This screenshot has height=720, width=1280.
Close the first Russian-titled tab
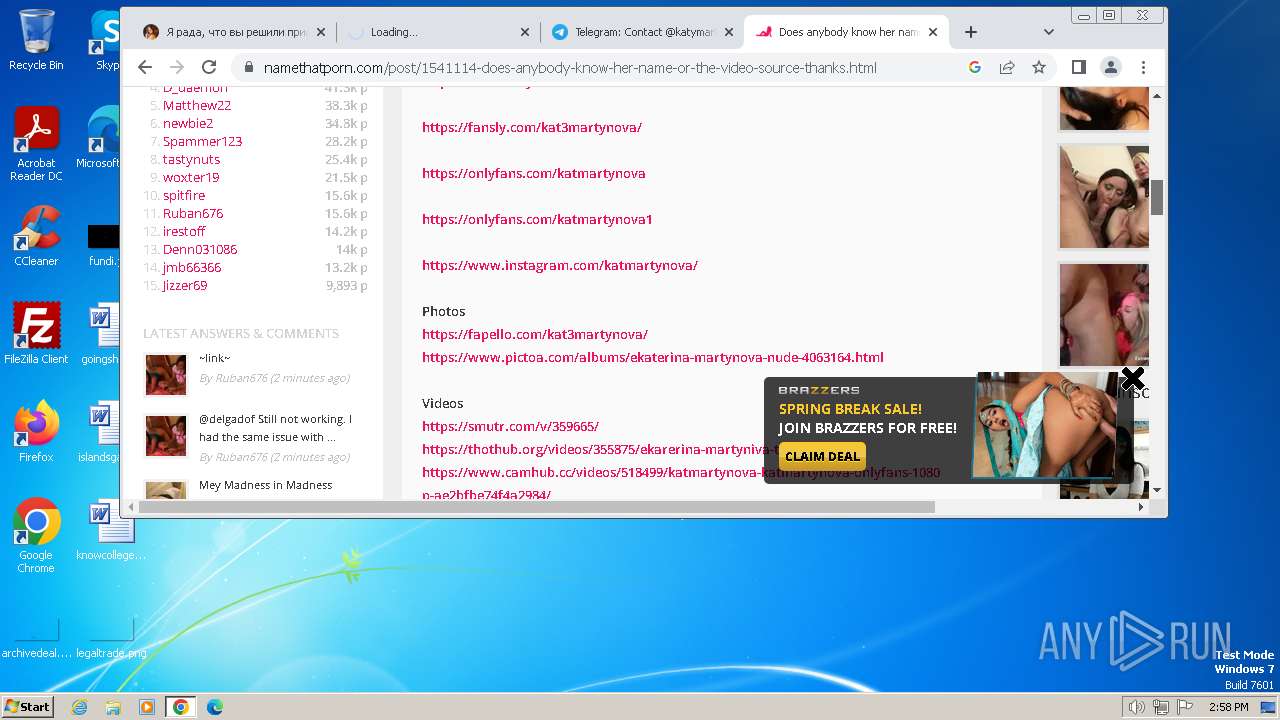(321, 32)
